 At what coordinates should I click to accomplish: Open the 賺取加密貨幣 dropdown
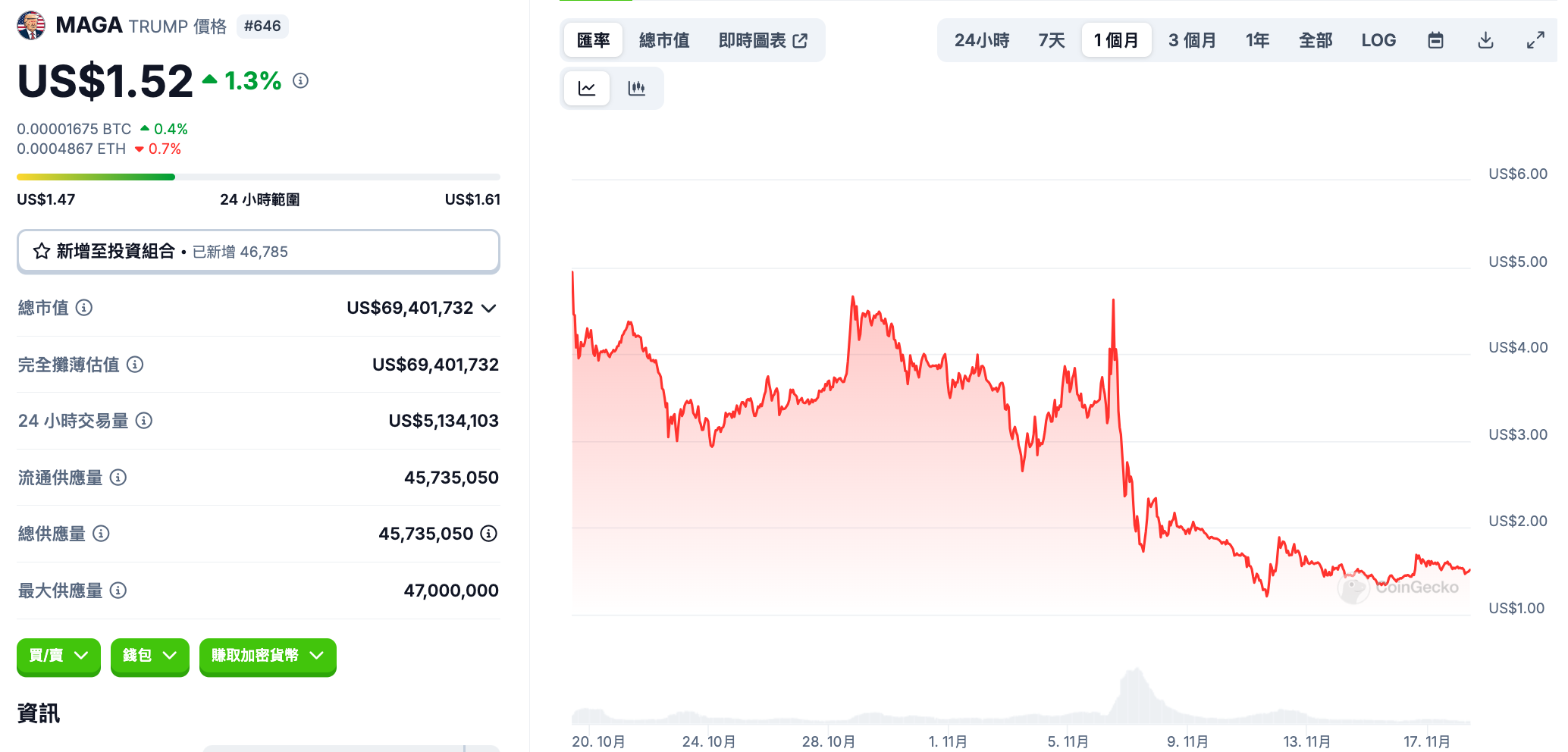pyautogui.click(x=267, y=656)
